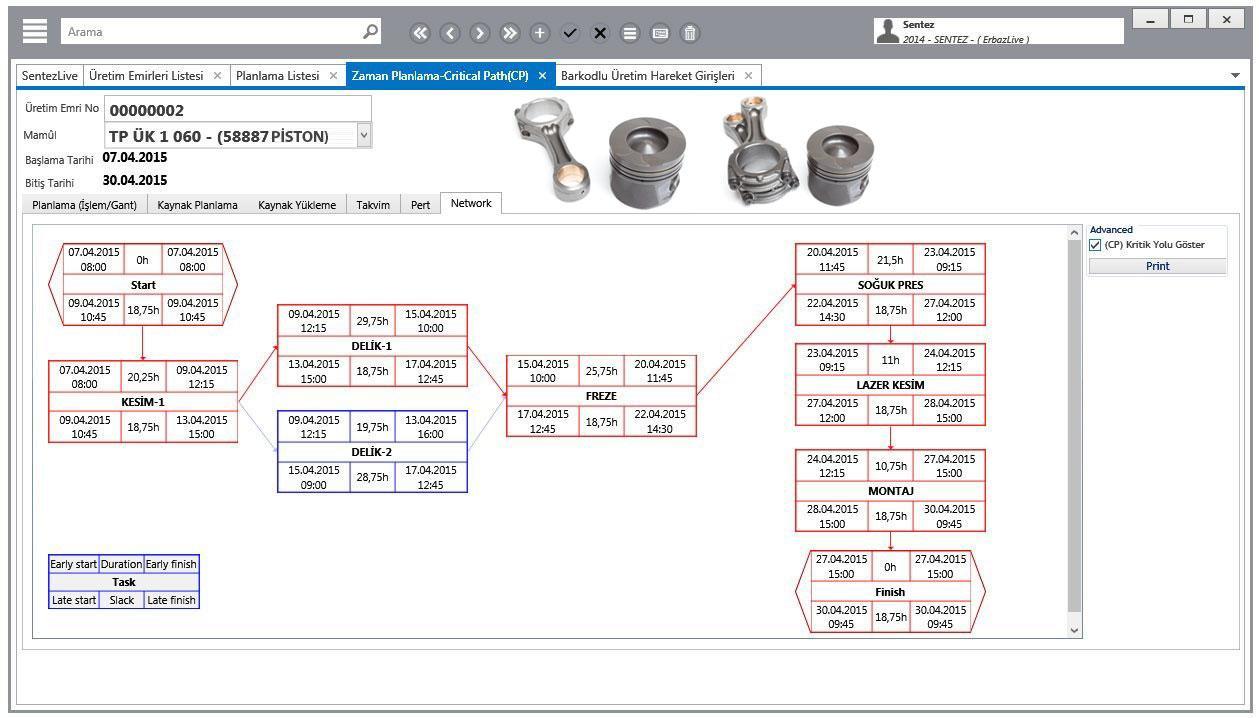Click Üretim Emri No field 00000002
The height and width of the screenshot is (718, 1259).
pyautogui.click(x=237, y=109)
